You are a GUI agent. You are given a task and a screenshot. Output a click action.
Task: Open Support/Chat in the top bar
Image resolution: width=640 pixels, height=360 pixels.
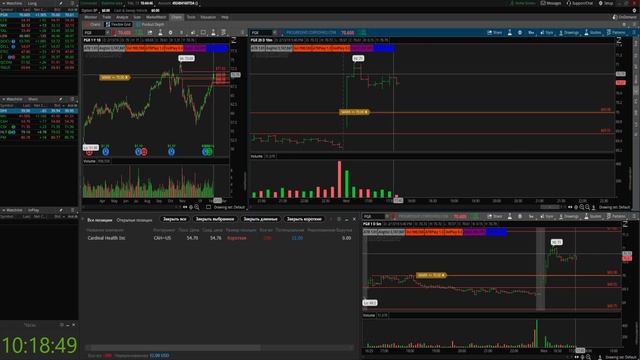point(580,3)
